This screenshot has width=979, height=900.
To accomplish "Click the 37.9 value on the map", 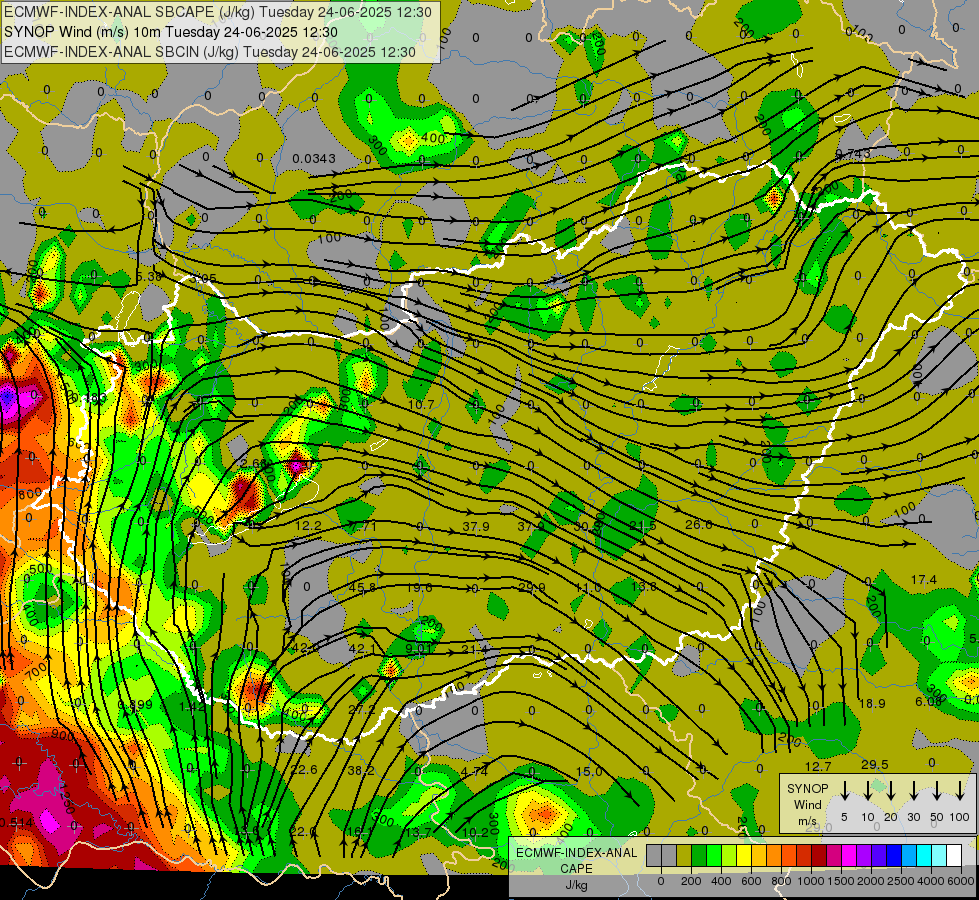I will pos(475,527).
